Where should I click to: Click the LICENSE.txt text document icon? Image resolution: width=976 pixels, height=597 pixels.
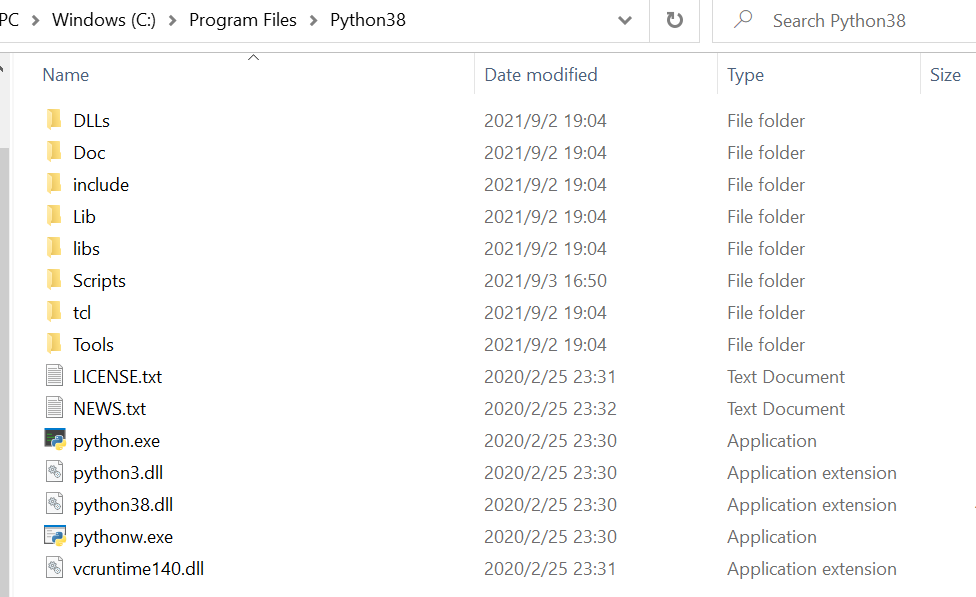click(56, 376)
